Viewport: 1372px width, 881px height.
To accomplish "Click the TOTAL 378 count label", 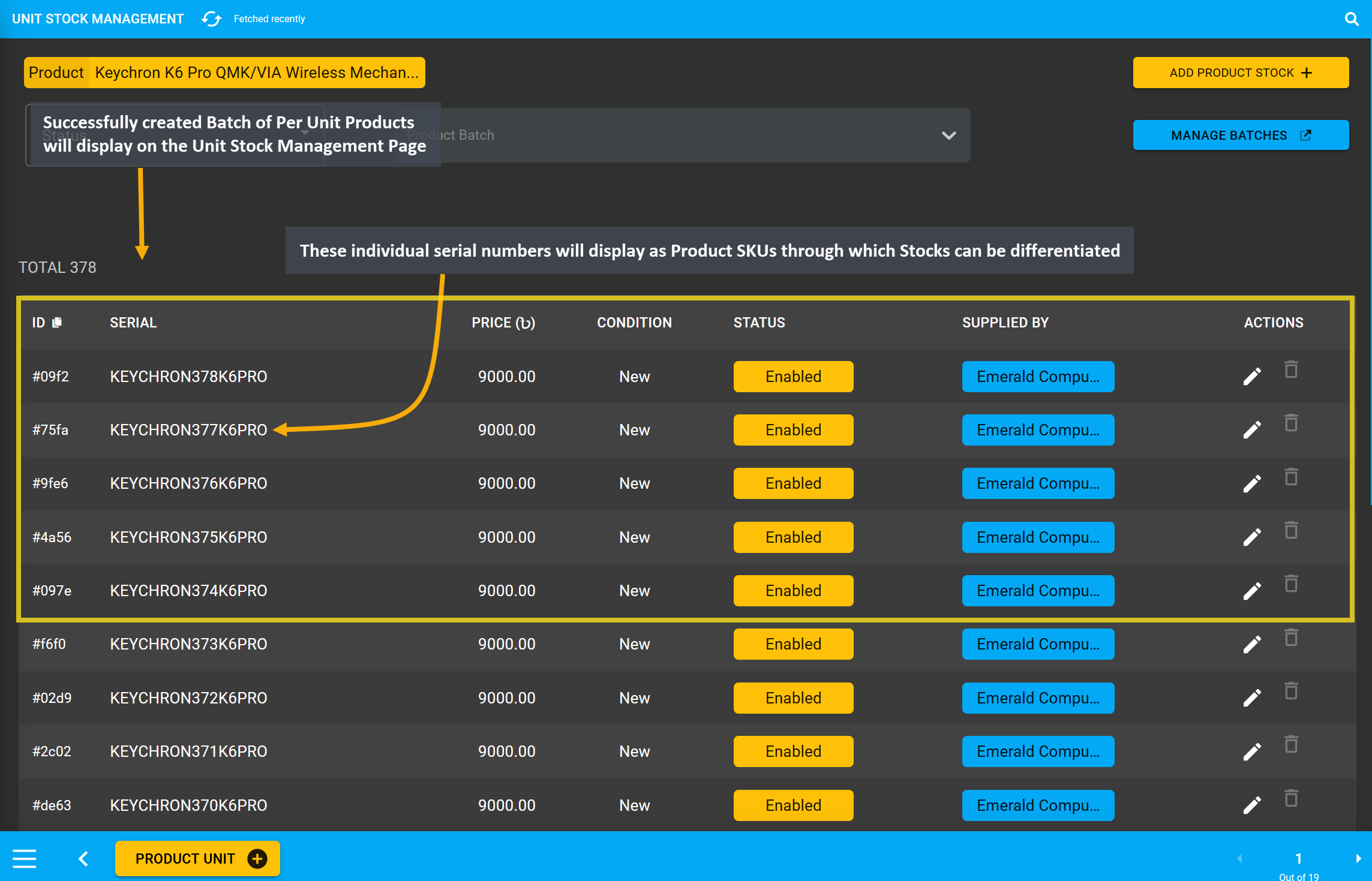I will pos(57,267).
